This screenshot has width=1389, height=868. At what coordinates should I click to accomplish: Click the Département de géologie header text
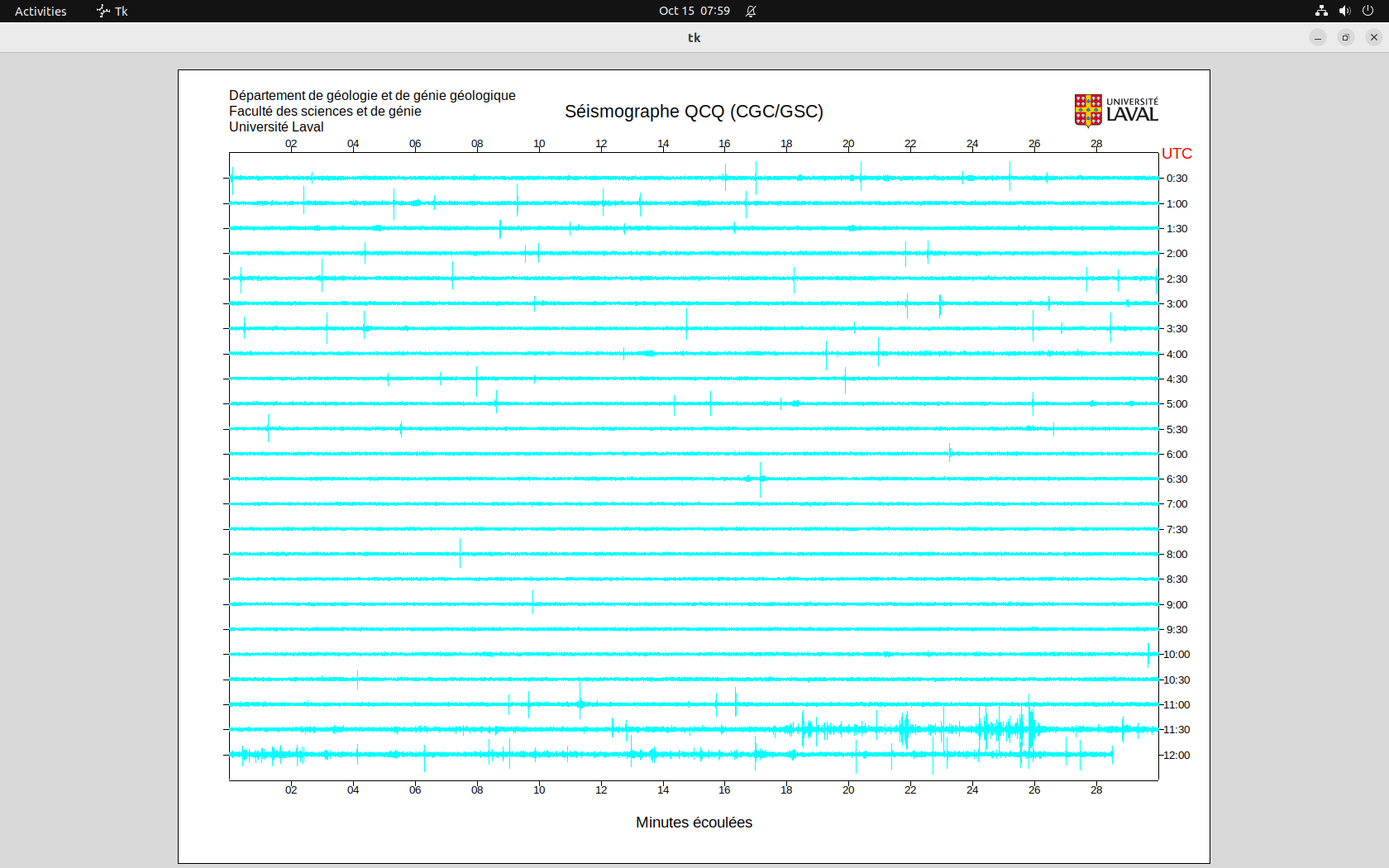coord(372,96)
